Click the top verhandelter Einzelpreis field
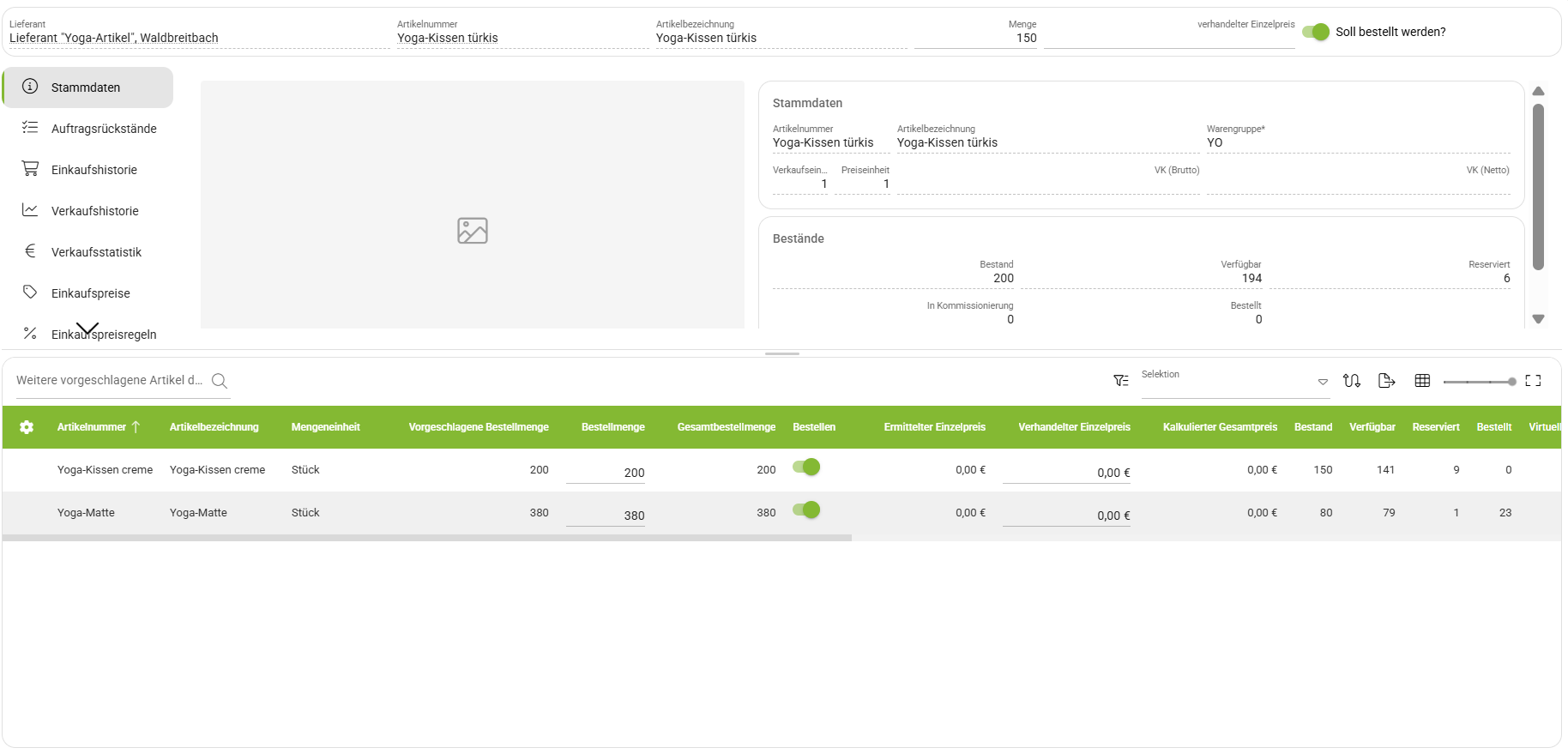Viewport: 1568px width, 754px height. 1169,33
